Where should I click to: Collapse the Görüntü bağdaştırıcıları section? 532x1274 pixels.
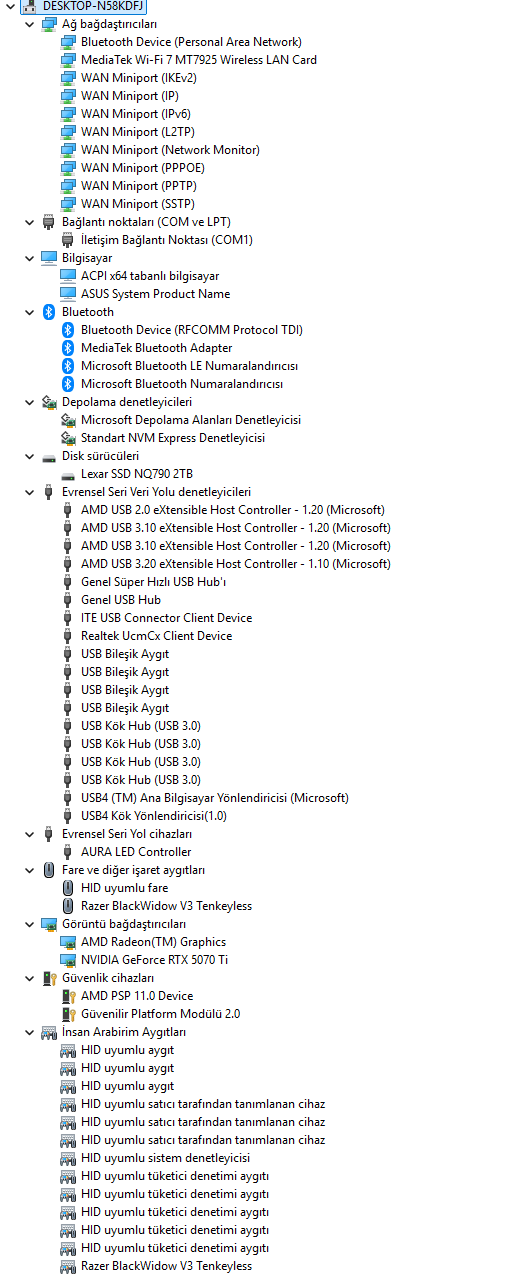[x=29, y=924]
